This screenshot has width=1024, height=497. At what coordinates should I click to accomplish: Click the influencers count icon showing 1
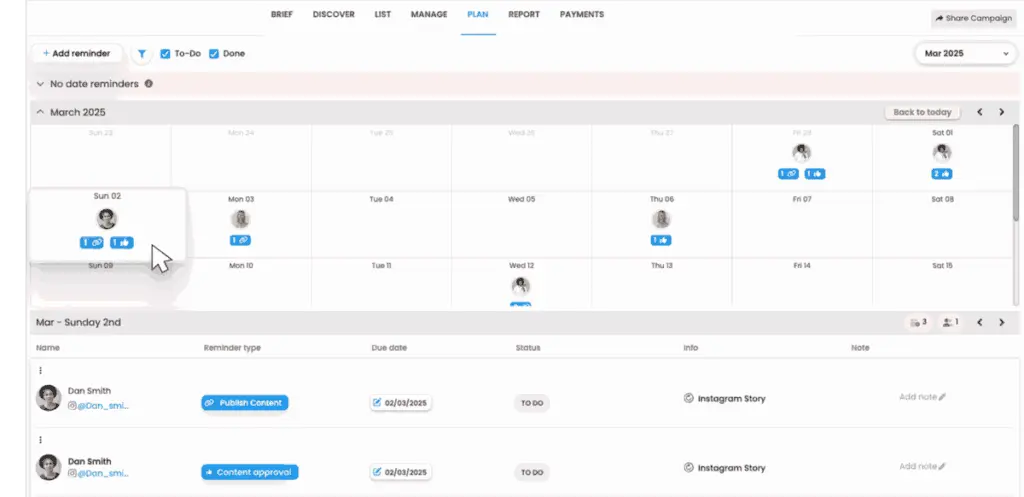(951, 323)
